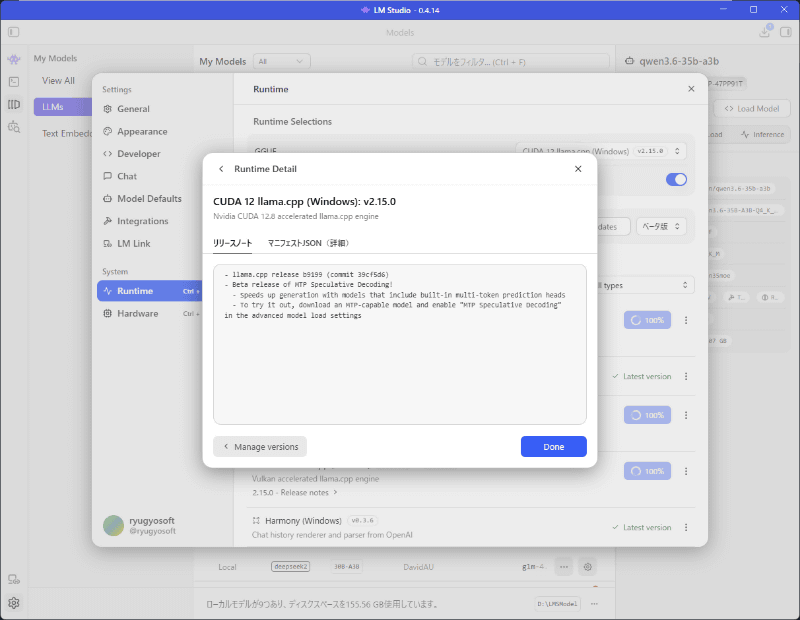Toggle the left sidebar panel icon

pos(14,32)
